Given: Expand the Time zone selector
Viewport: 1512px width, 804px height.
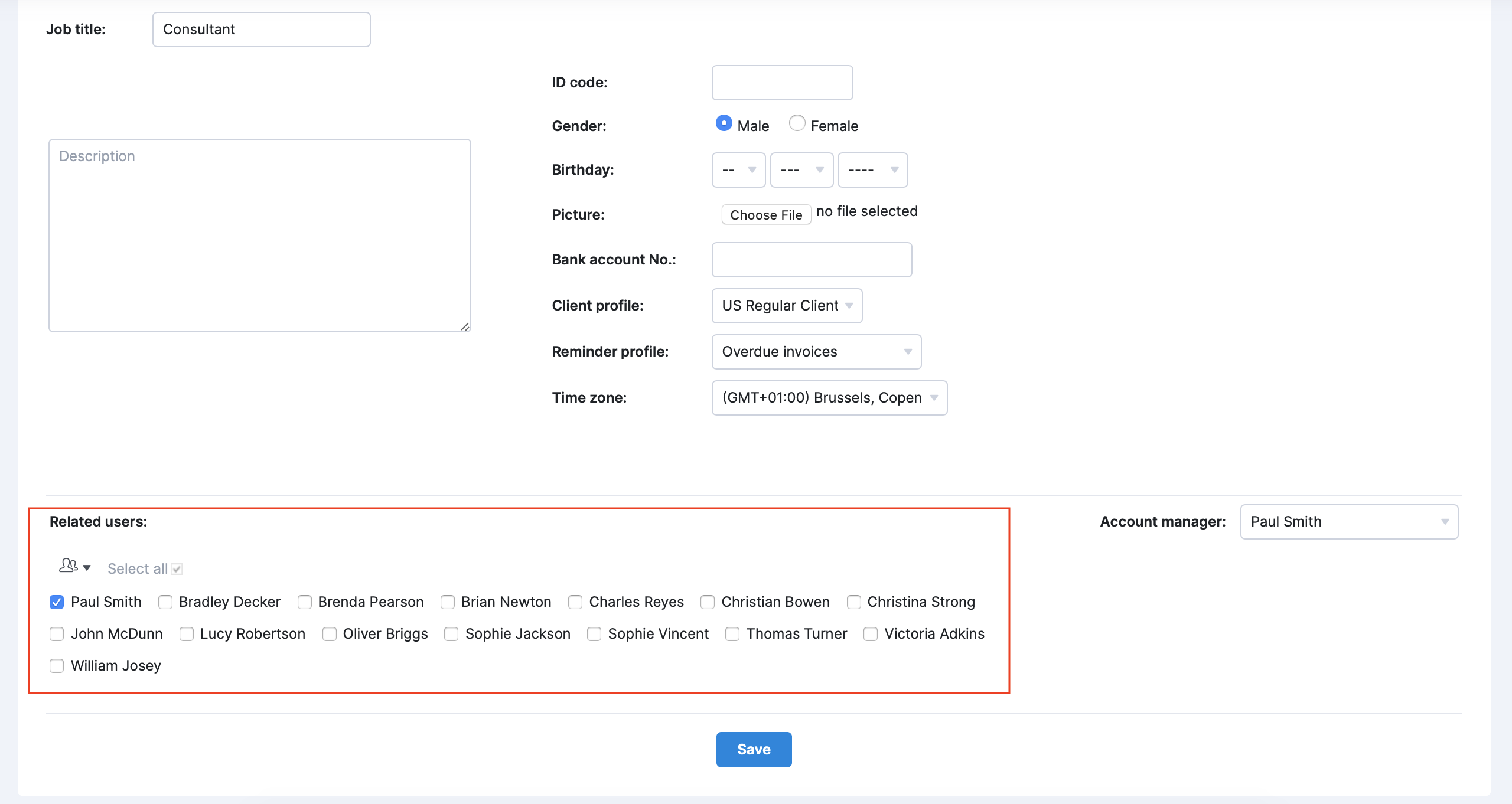Looking at the screenshot, I should pos(829,398).
